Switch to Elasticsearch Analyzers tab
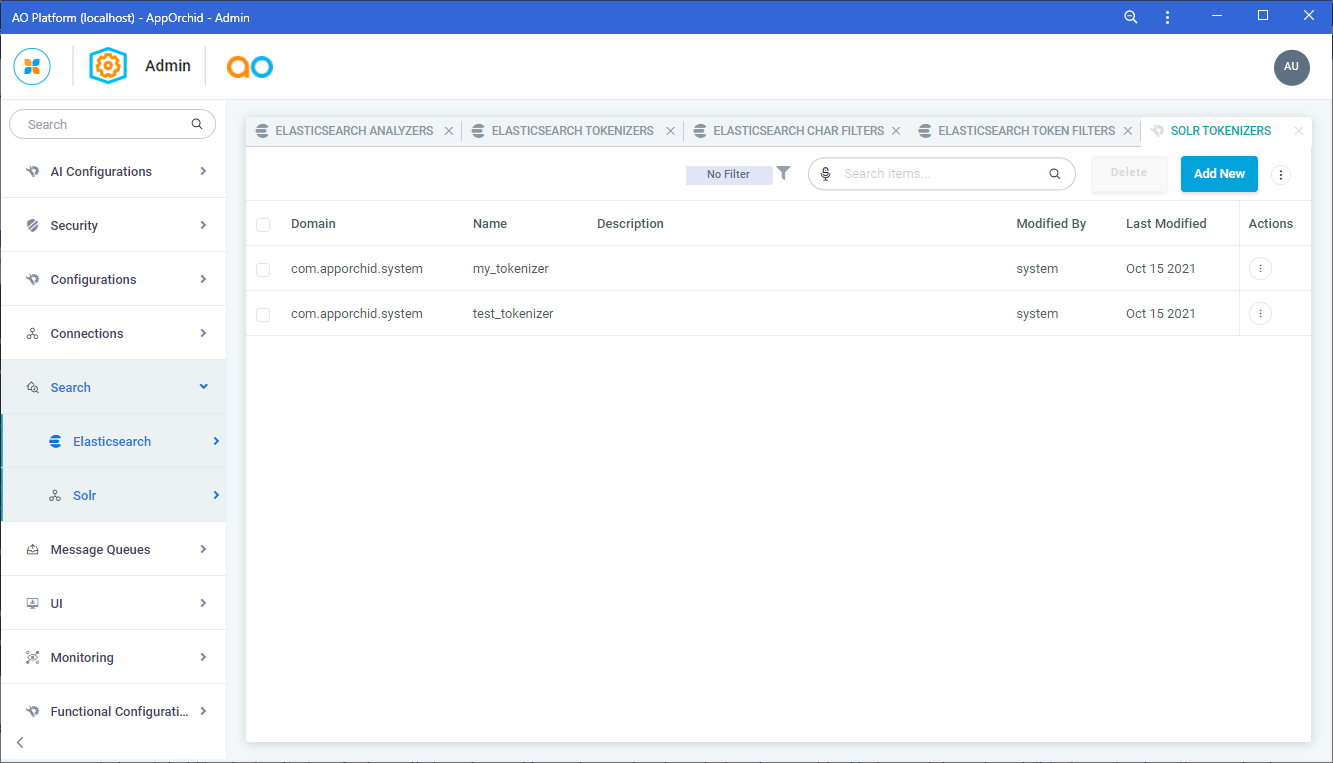 [x=353, y=131]
